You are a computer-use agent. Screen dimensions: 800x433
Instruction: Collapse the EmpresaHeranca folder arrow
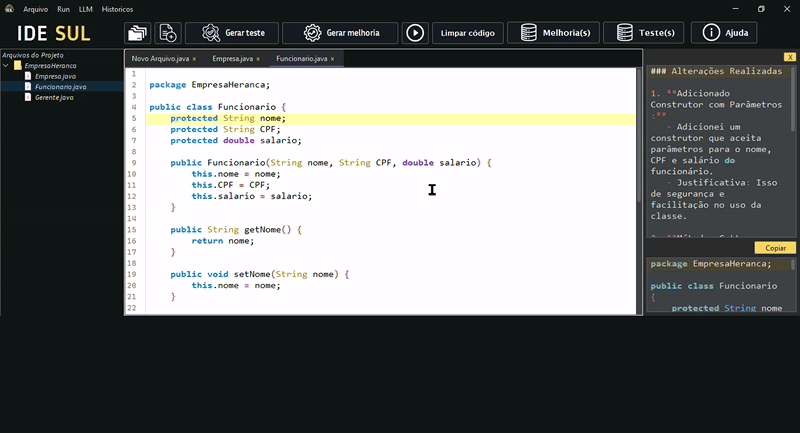click(6, 66)
